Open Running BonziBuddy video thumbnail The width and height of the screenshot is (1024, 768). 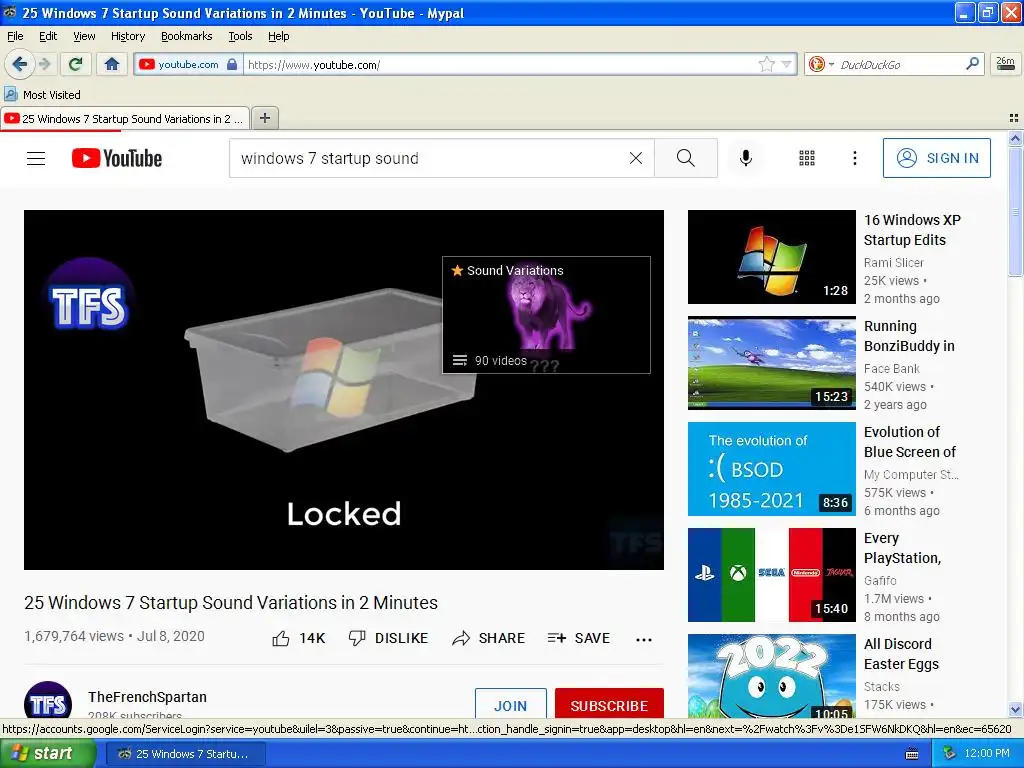pyautogui.click(x=771, y=363)
